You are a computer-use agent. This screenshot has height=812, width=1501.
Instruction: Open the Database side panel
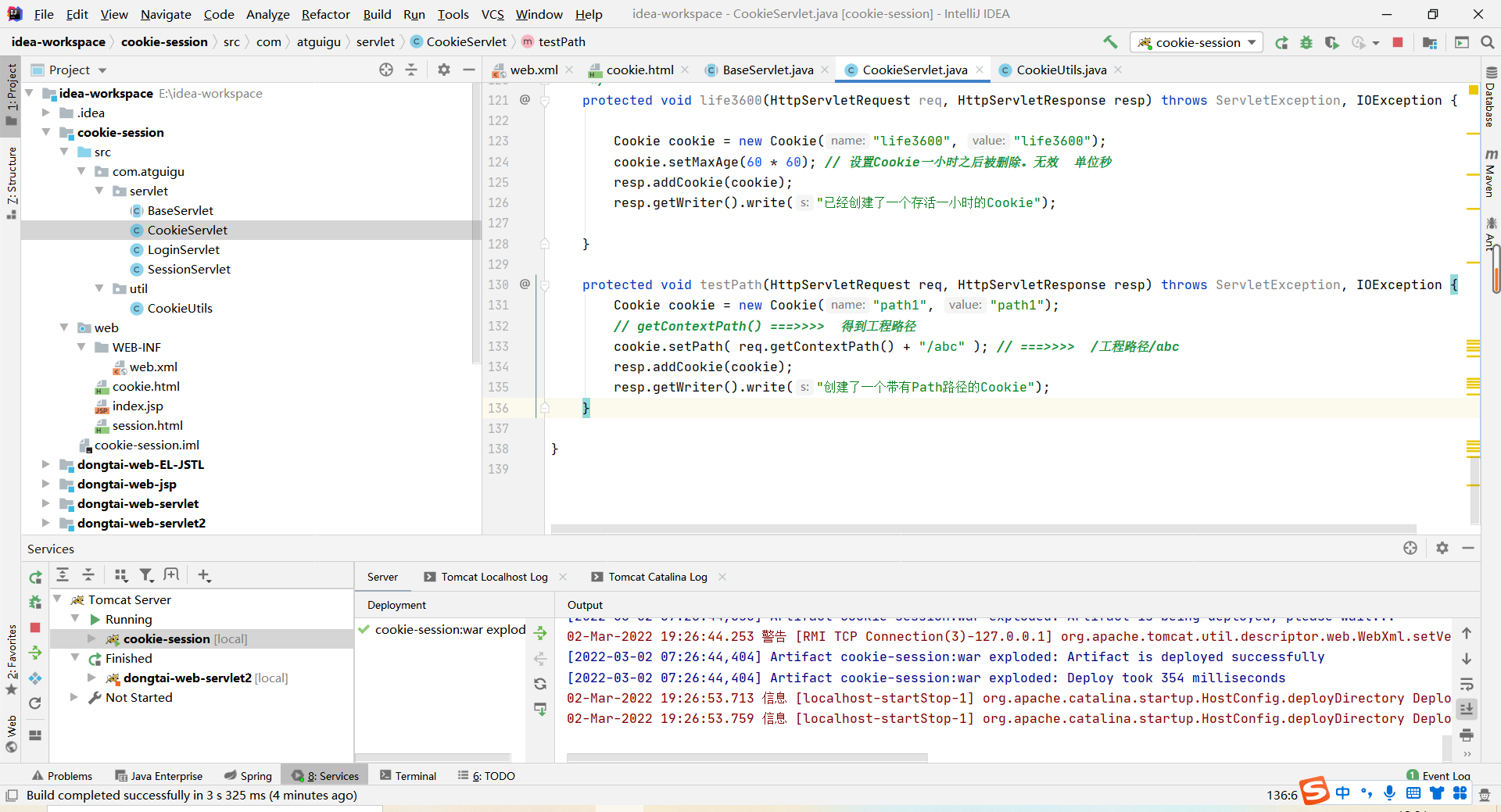[x=1491, y=97]
